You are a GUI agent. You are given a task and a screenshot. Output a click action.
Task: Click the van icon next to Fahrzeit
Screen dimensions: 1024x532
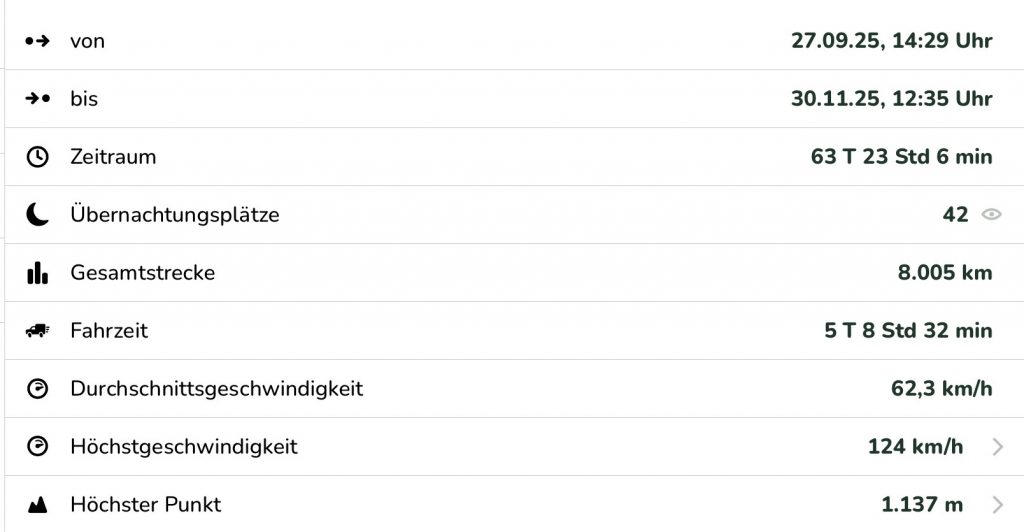click(37, 331)
